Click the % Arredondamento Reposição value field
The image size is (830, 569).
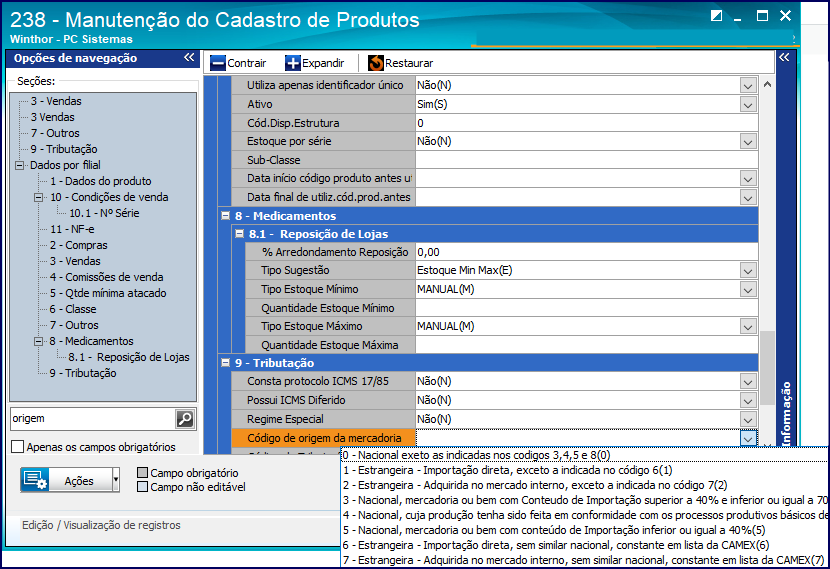coord(587,252)
